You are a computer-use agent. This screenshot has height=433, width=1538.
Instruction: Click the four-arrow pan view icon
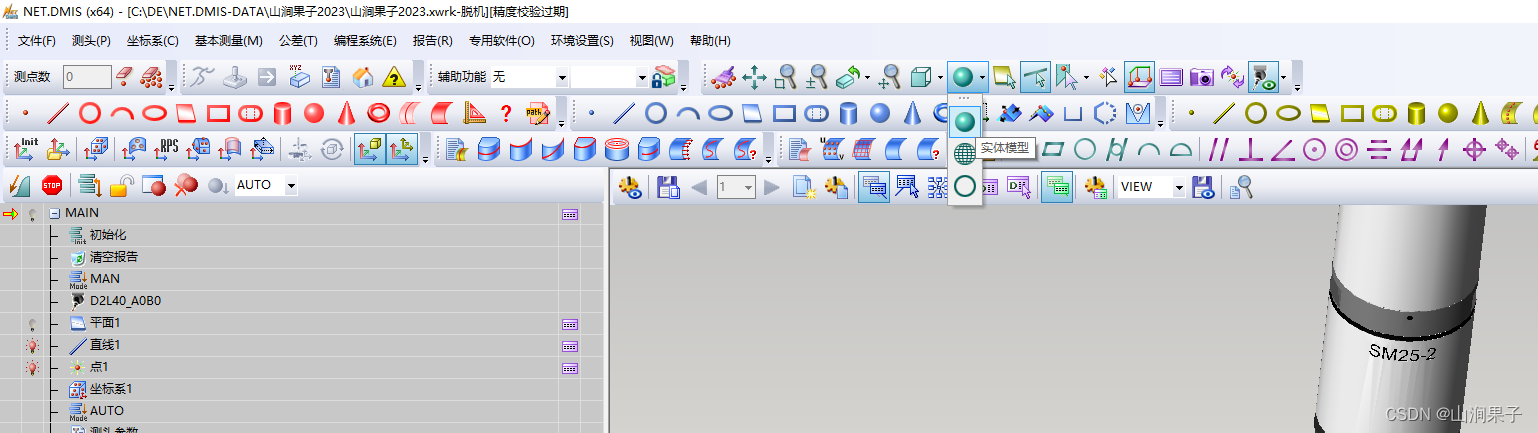tap(754, 76)
